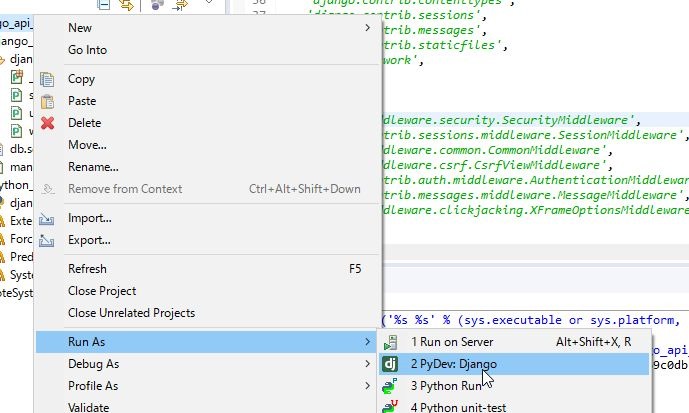Screen dimensions: 689x413
Task: Click the Python unit-test icon
Action: pyautogui.click(x=392, y=406)
